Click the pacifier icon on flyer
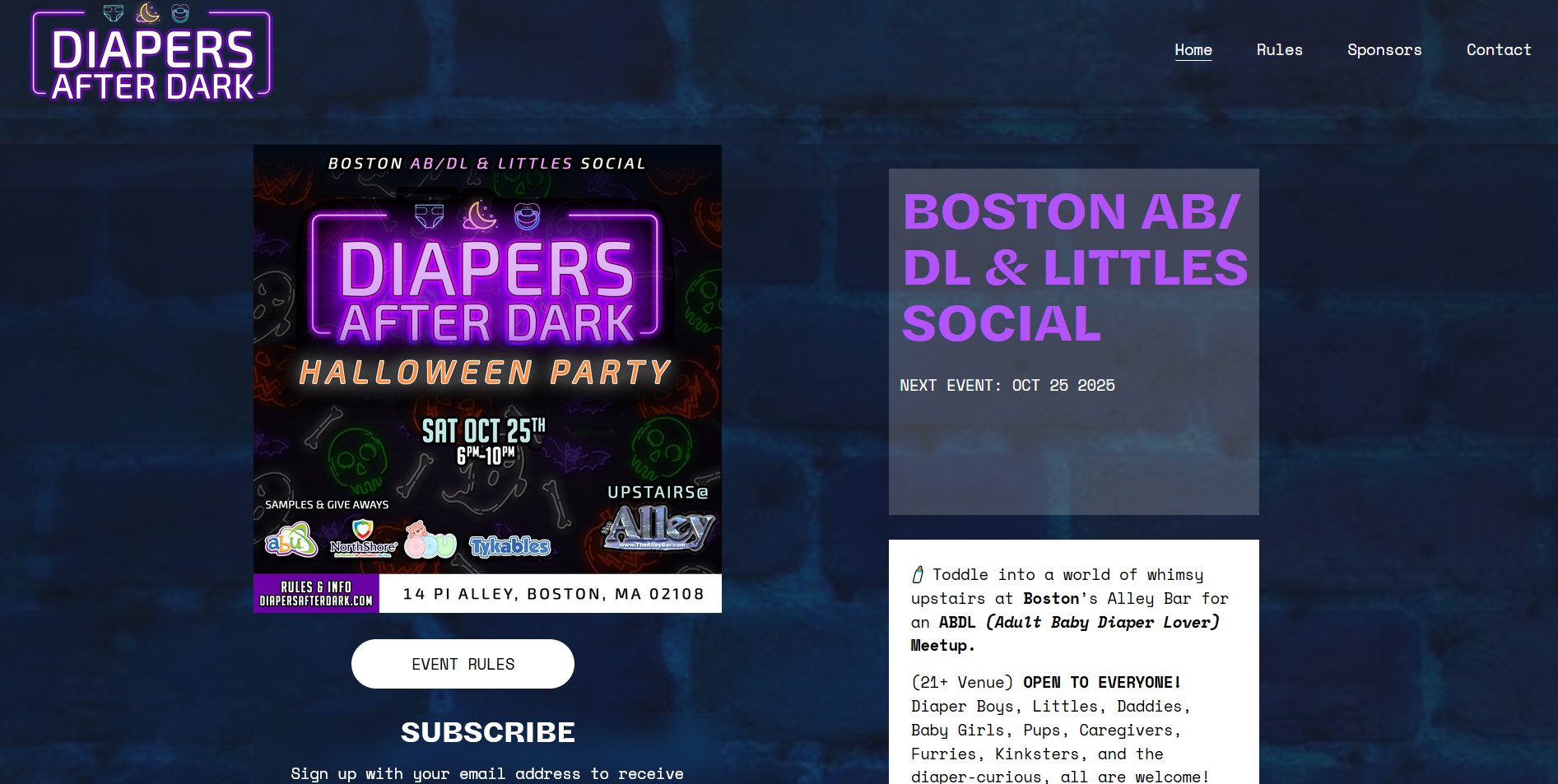 click(x=527, y=216)
